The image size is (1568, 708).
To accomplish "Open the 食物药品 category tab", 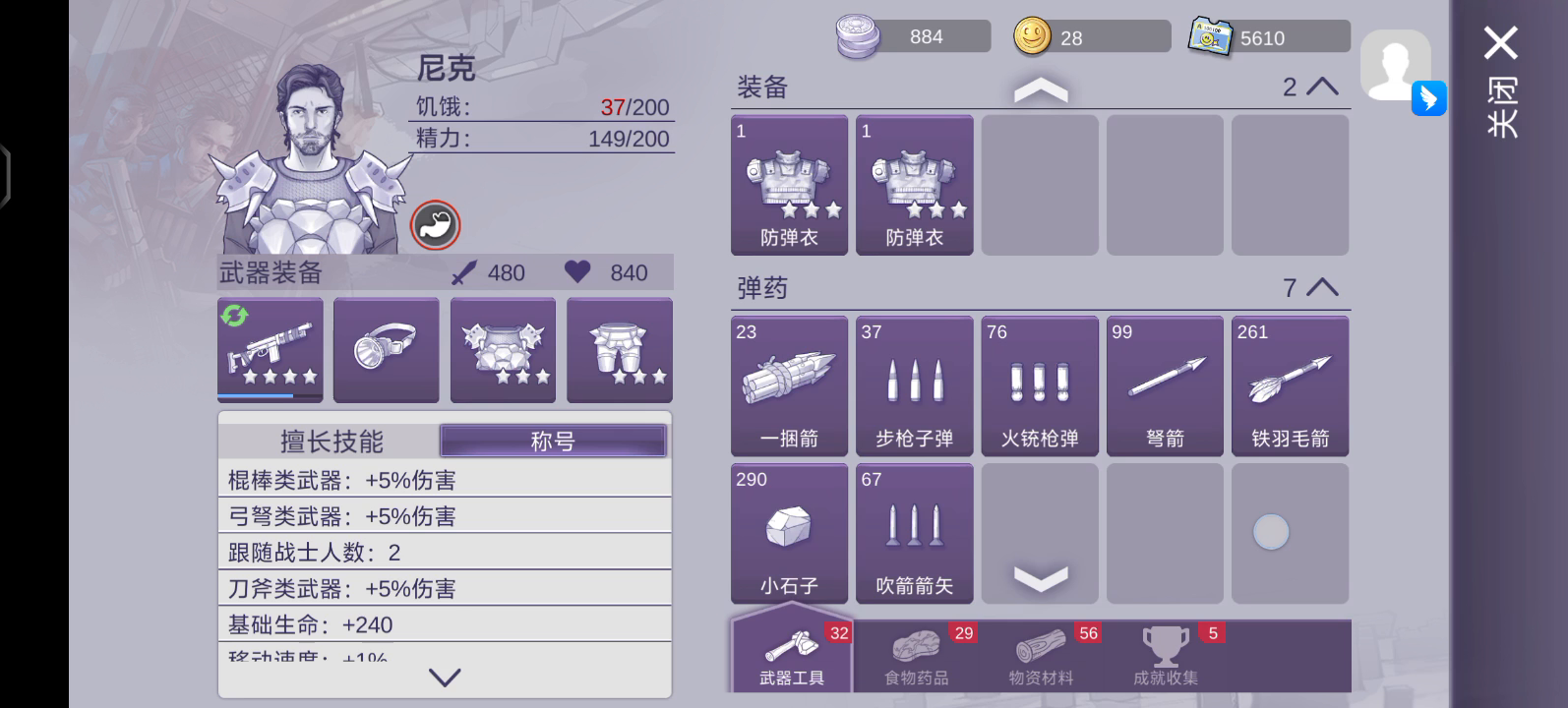I will (916, 656).
